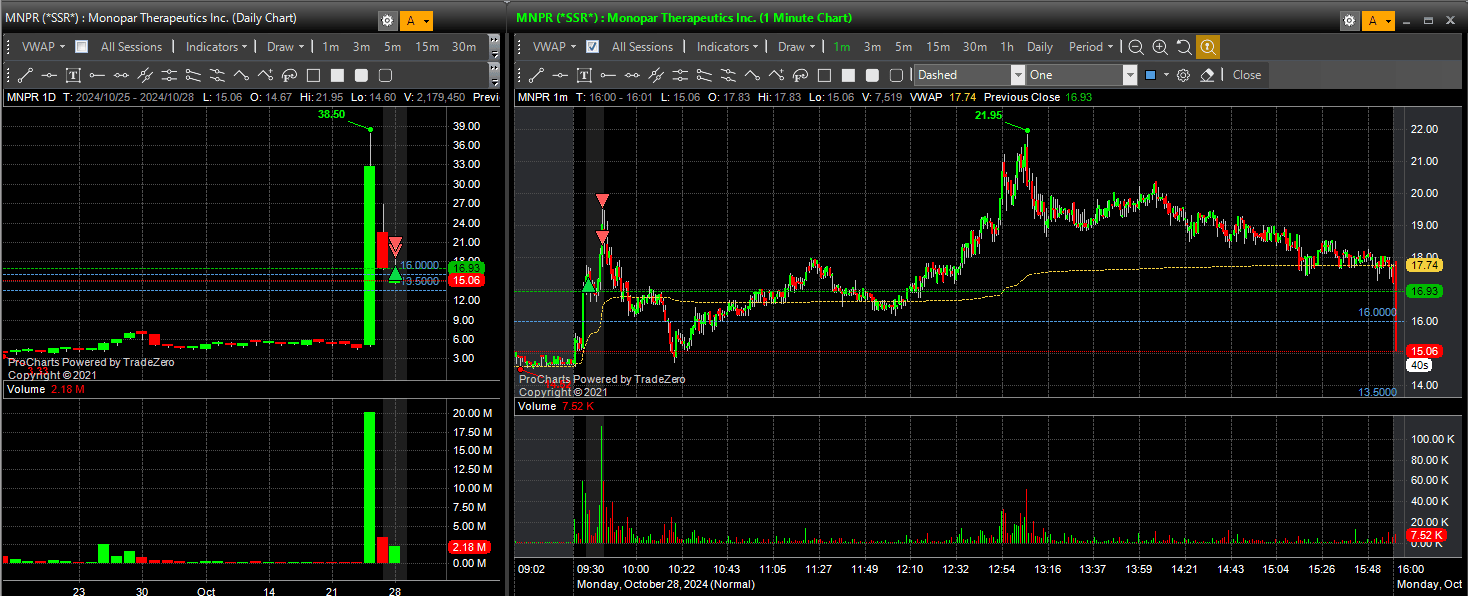Viewport: 1468px width, 596px height.
Task: Open Indicators dropdown in Daily Chart
Action: (x=216, y=47)
